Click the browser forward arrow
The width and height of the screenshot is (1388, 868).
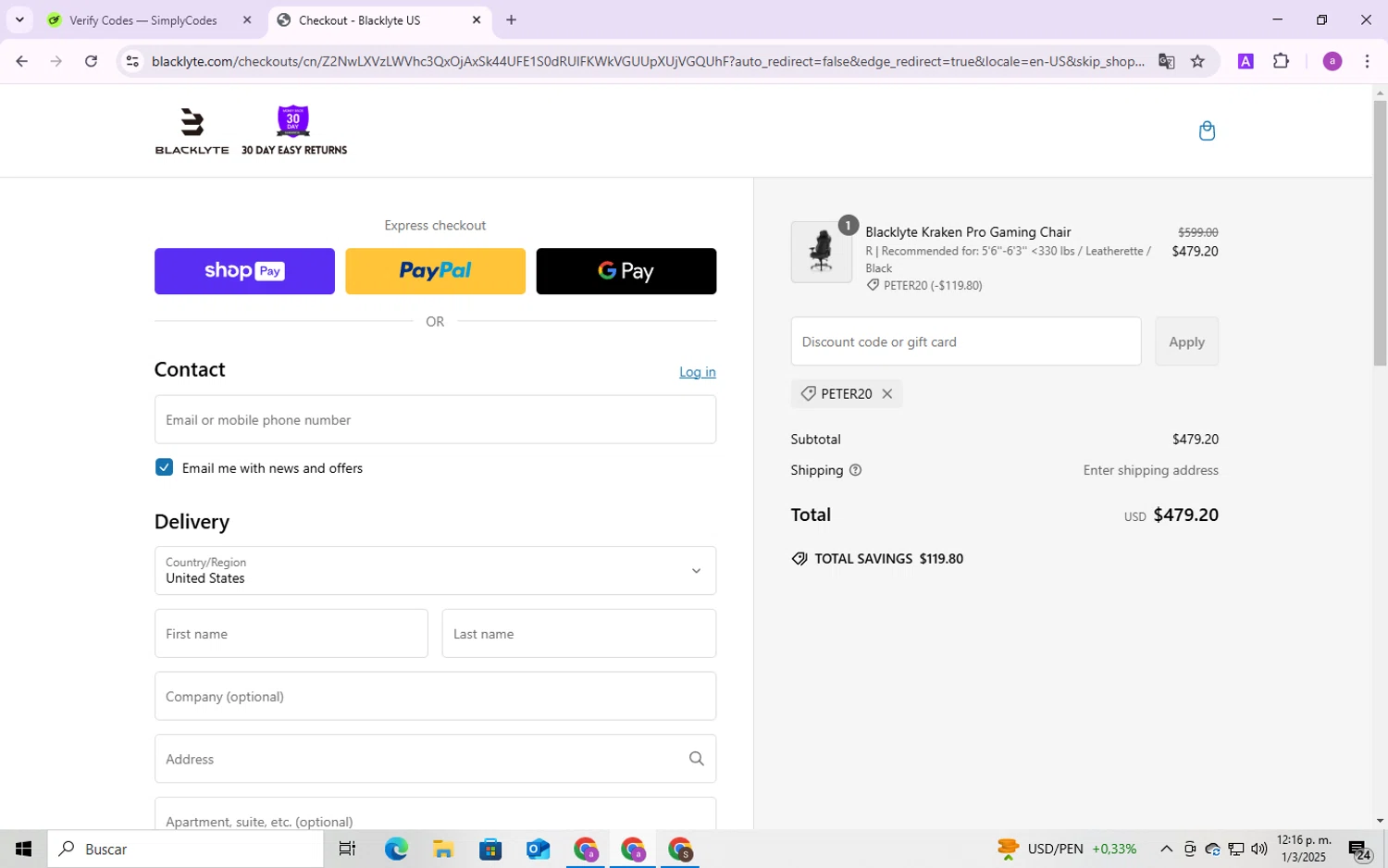coord(56,61)
